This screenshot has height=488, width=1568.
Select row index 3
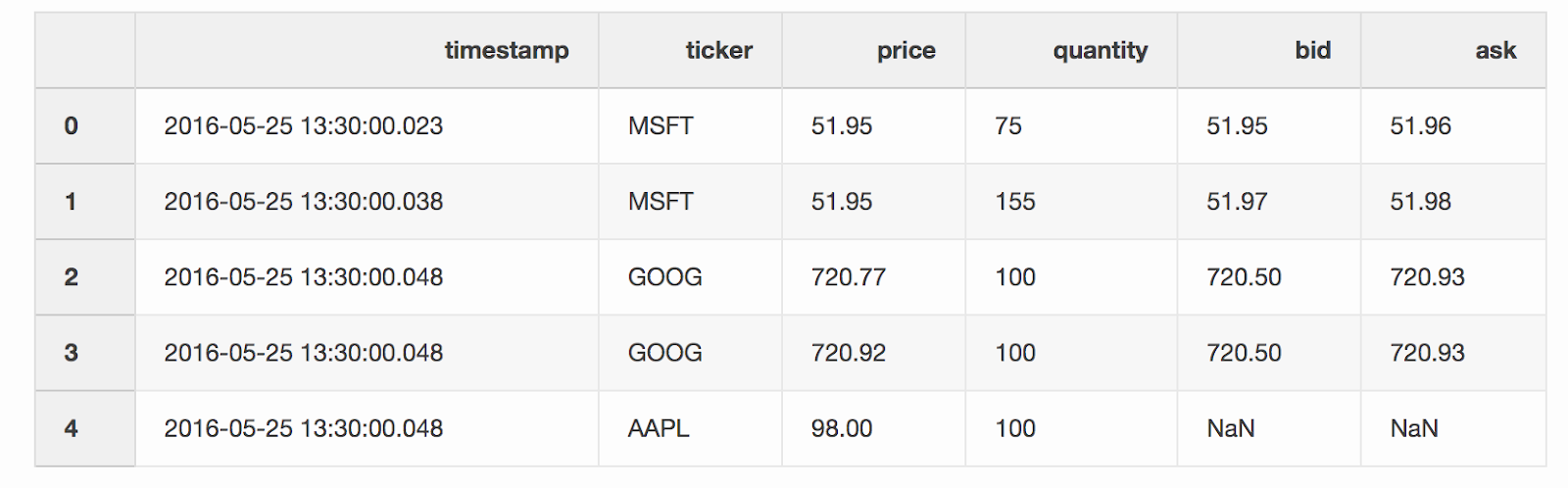coord(71,353)
